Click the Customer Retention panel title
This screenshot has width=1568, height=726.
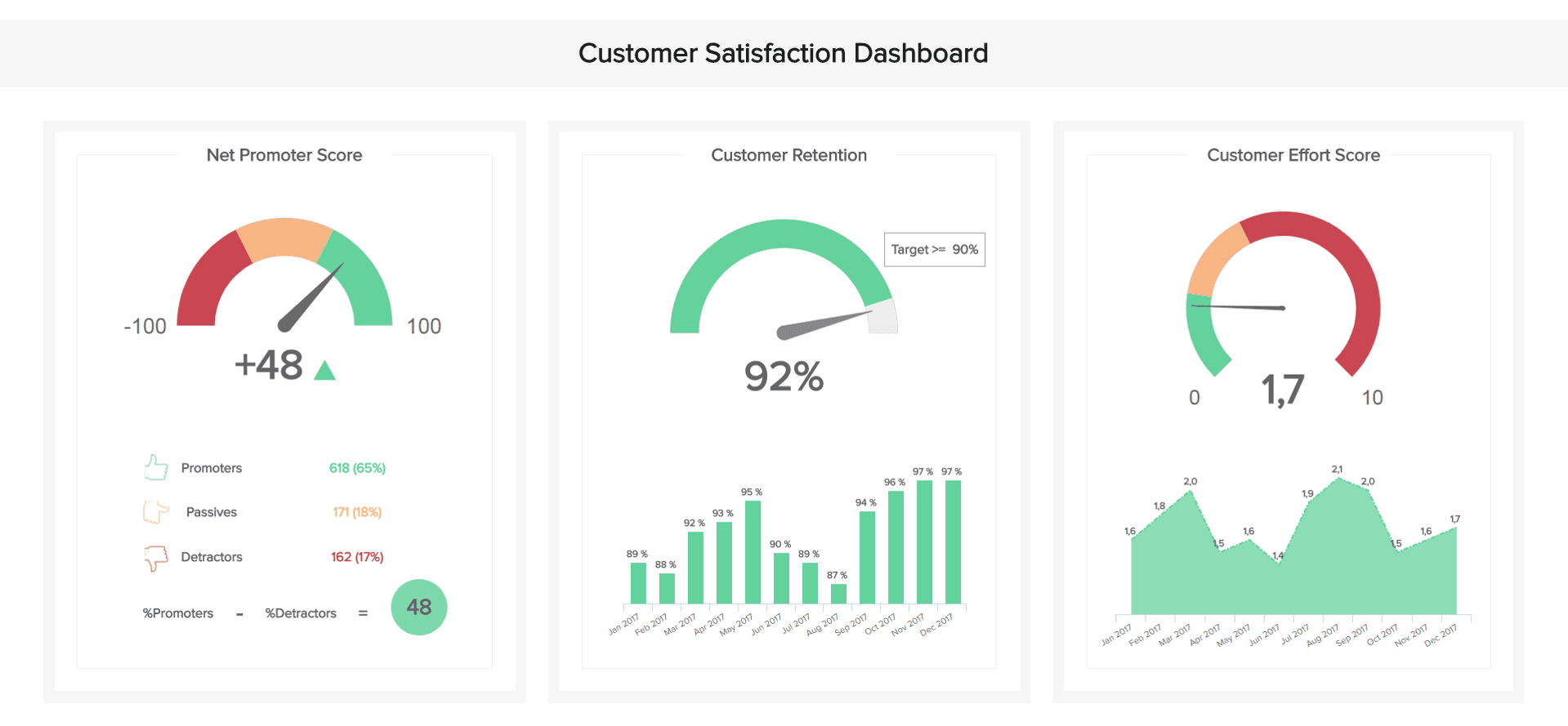click(x=788, y=155)
